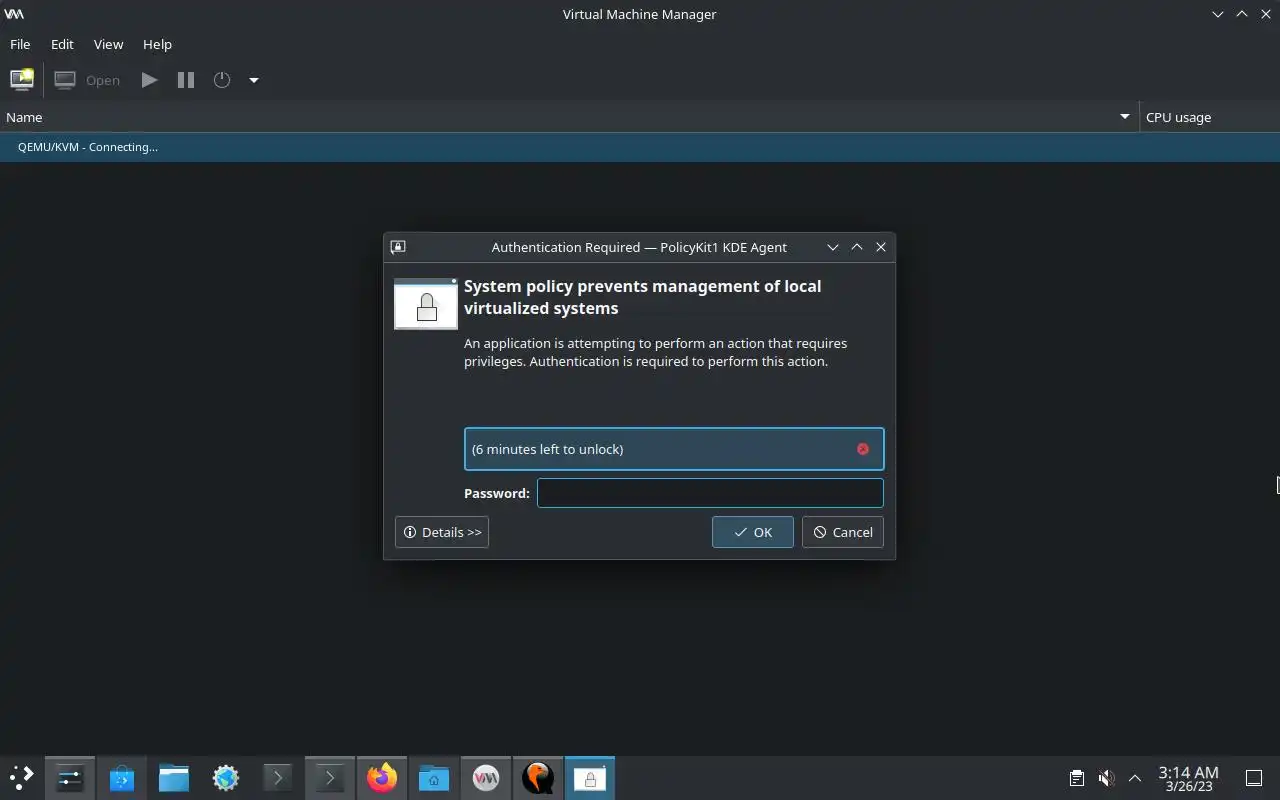Viewport: 1280px width, 800px height.
Task: Minimize the Virtual Machine Manager window
Action: 1218,14
